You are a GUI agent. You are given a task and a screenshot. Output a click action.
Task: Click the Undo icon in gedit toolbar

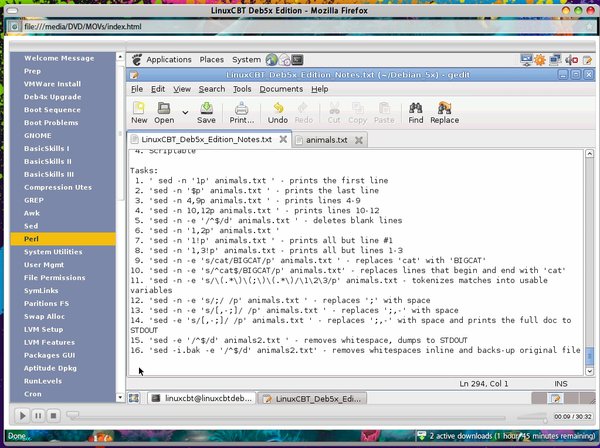coord(278,108)
